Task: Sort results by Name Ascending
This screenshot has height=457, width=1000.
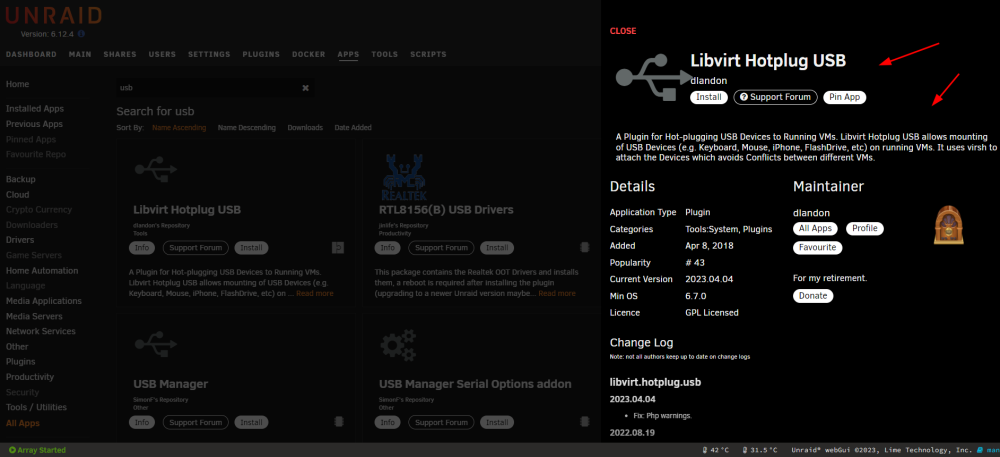Action: point(179,127)
